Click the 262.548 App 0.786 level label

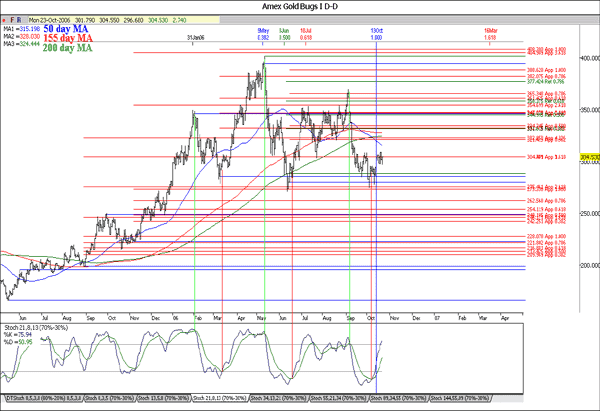tap(546, 201)
